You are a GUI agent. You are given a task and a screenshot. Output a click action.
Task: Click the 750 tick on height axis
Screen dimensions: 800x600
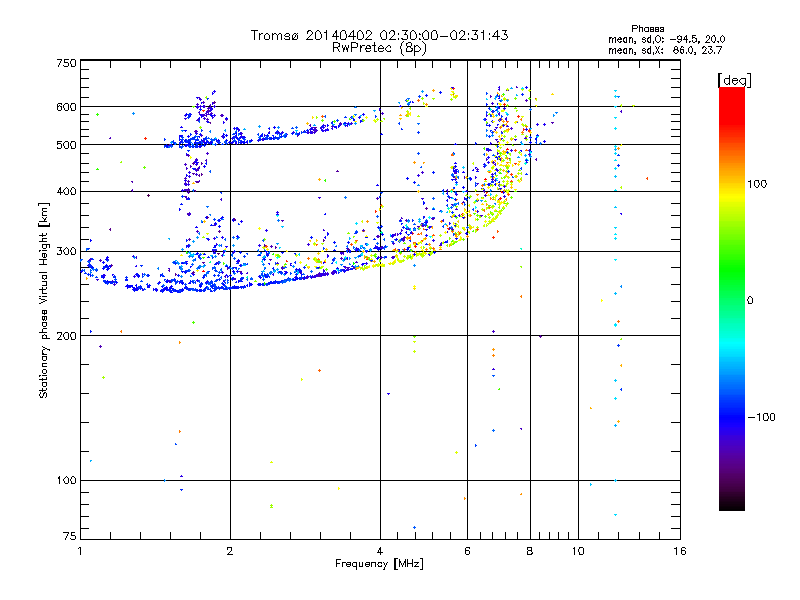click(x=66, y=63)
